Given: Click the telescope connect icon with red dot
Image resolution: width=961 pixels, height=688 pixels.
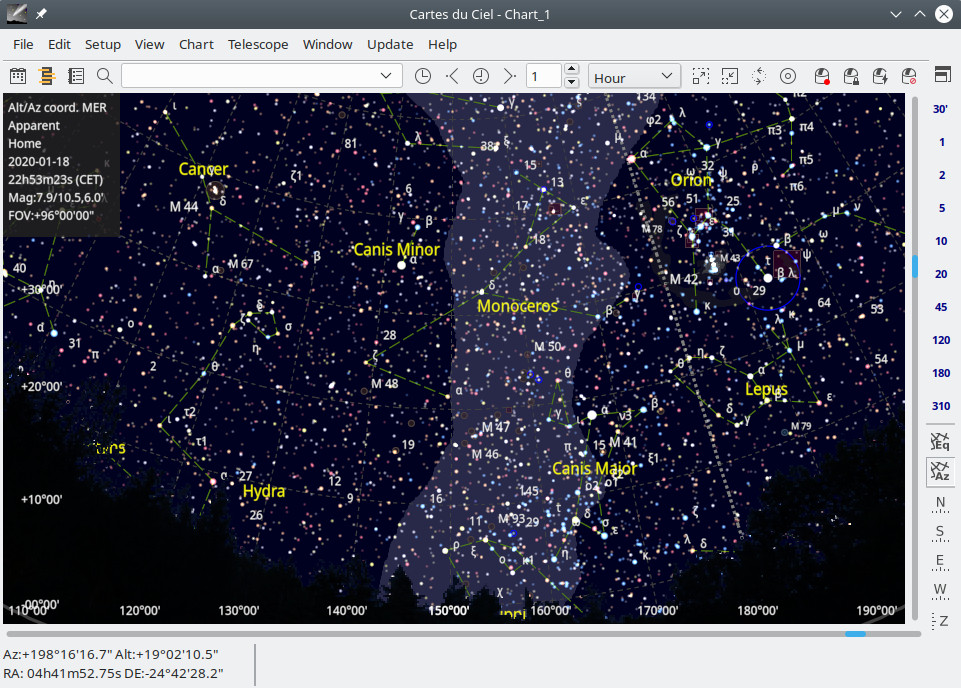Looking at the screenshot, I should coord(821,76).
